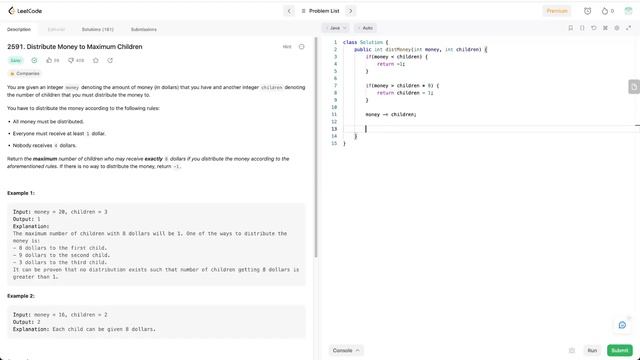Click the Run button

coord(592,350)
